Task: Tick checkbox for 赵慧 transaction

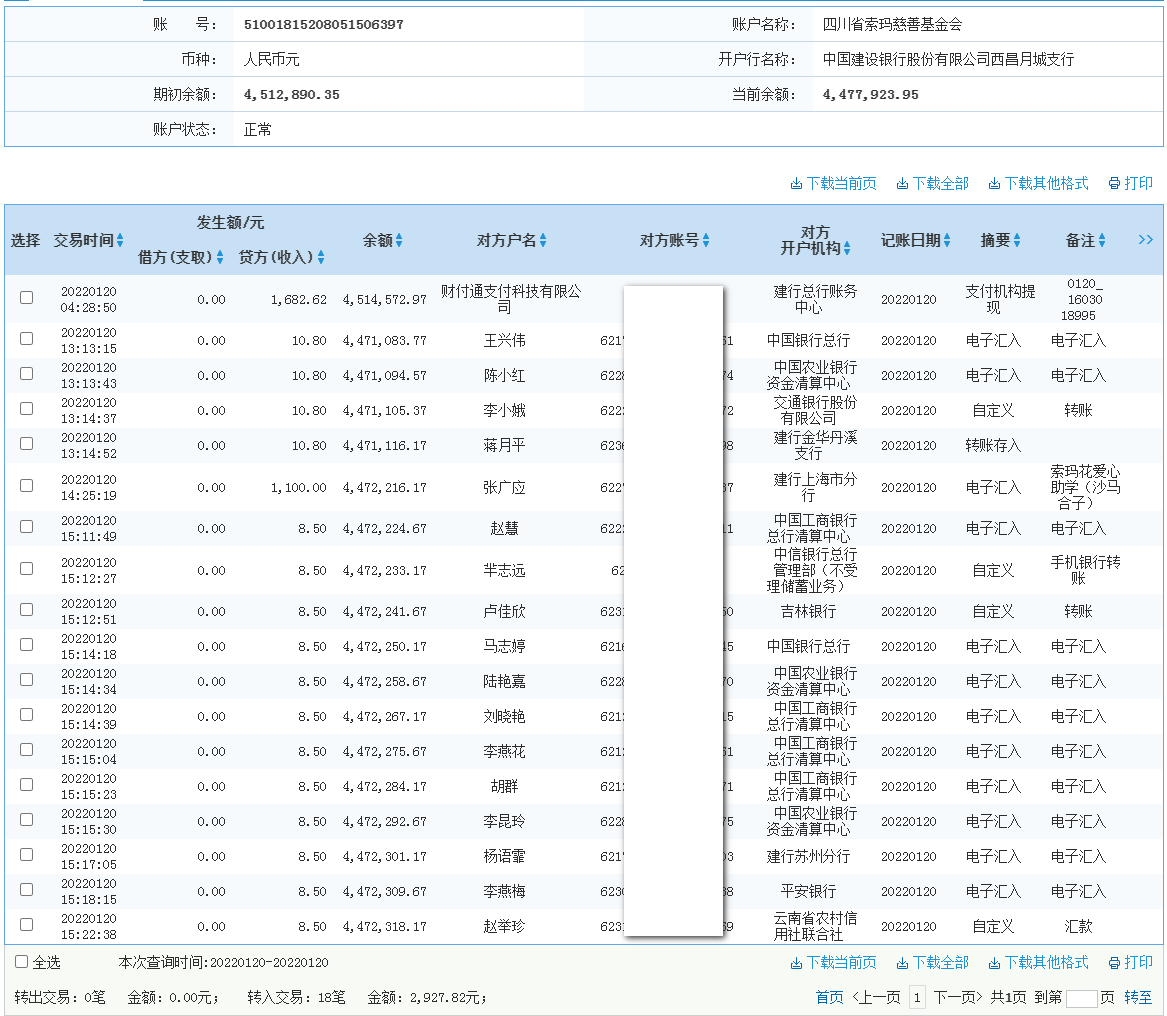Action: 27,526
